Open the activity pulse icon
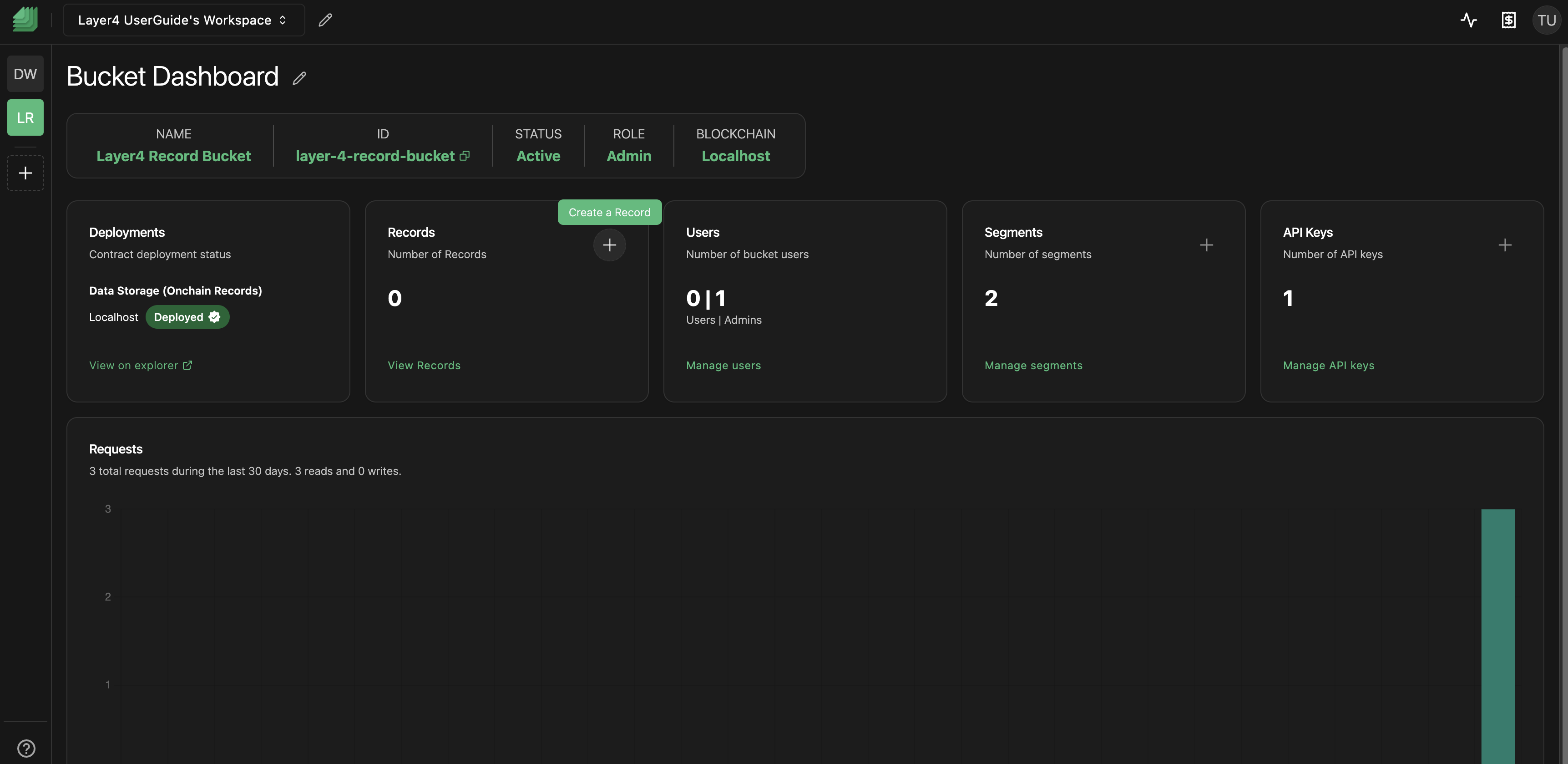The height and width of the screenshot is (764, 1568). [1468, 20]
